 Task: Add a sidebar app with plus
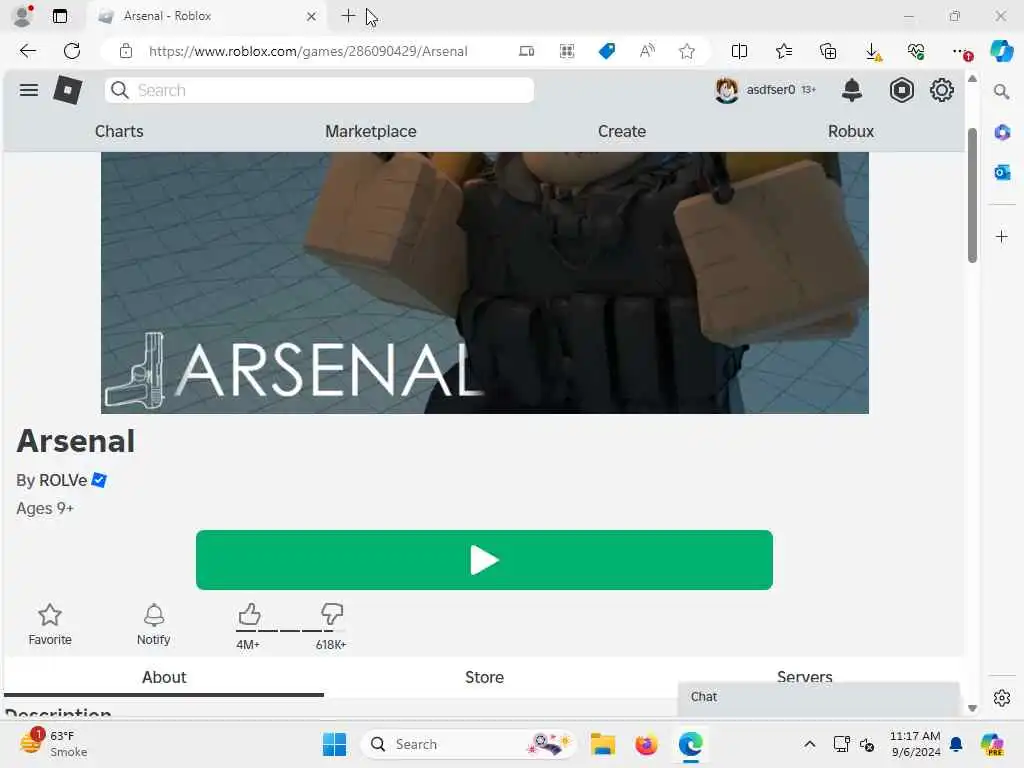[x=1002, y=236]
